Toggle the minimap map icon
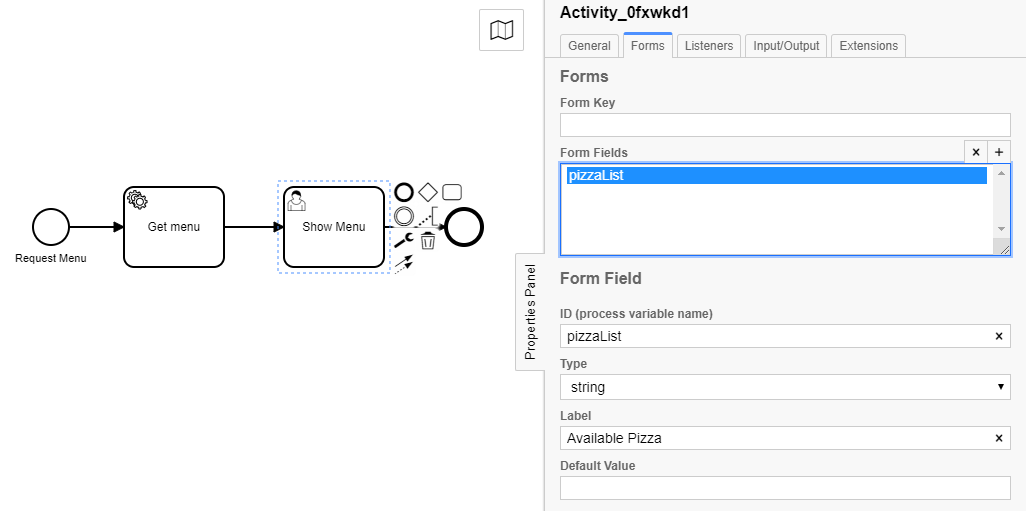This screenshot has height=511, width=1026. (502, 31)
